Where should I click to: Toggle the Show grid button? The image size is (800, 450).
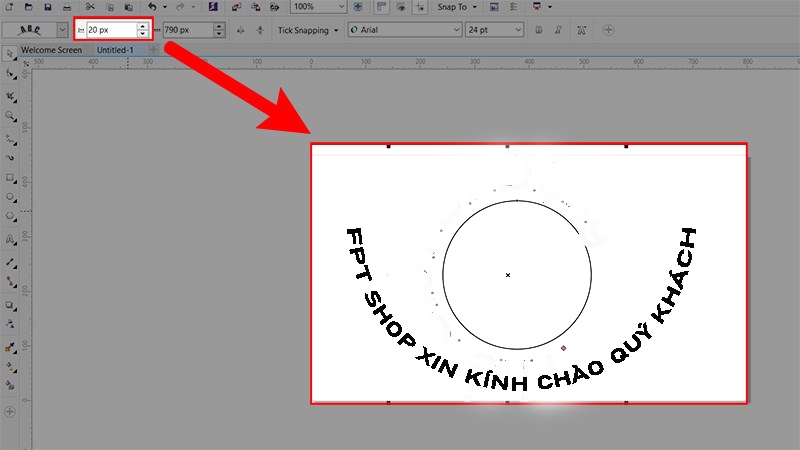(401, 7)
